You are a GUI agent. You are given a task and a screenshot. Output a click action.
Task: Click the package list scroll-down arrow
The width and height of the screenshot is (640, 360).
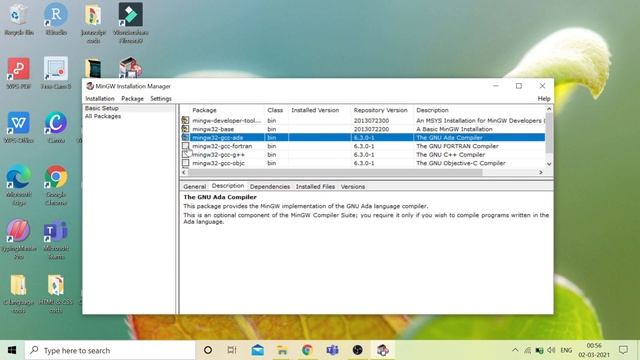(549, 164)
